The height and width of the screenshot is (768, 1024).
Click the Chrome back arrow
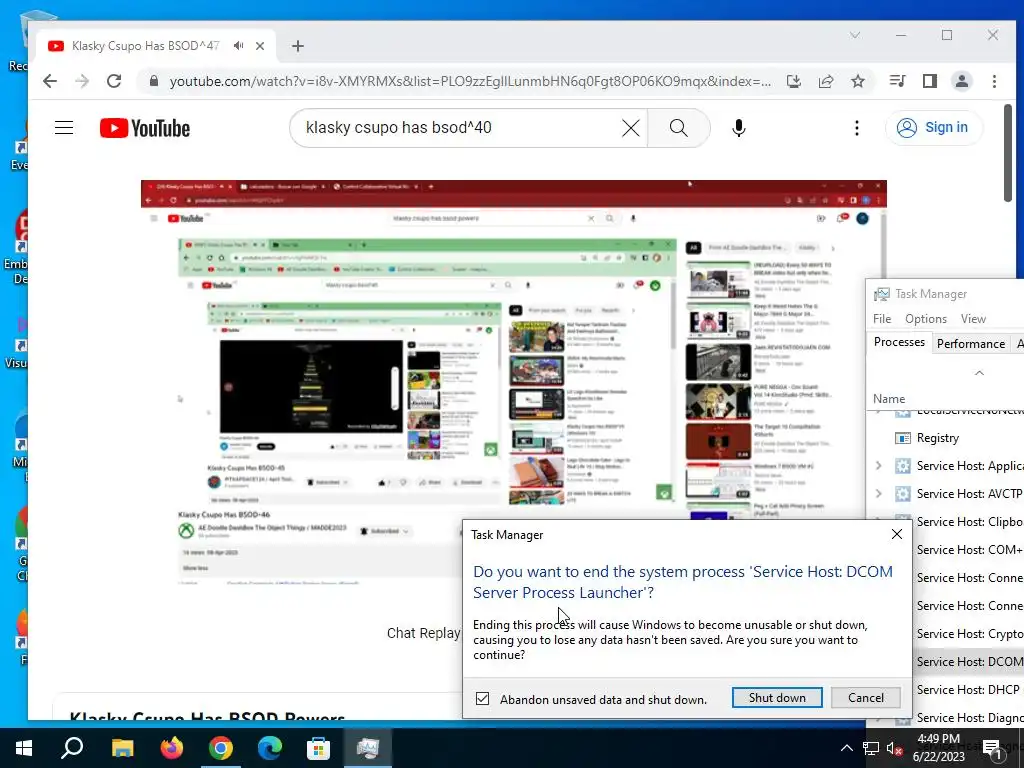point(50,81)
